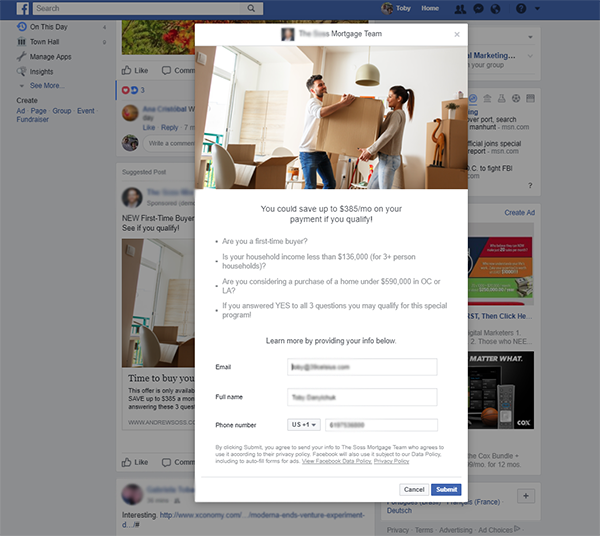Focus the Facebook search field

137,8
